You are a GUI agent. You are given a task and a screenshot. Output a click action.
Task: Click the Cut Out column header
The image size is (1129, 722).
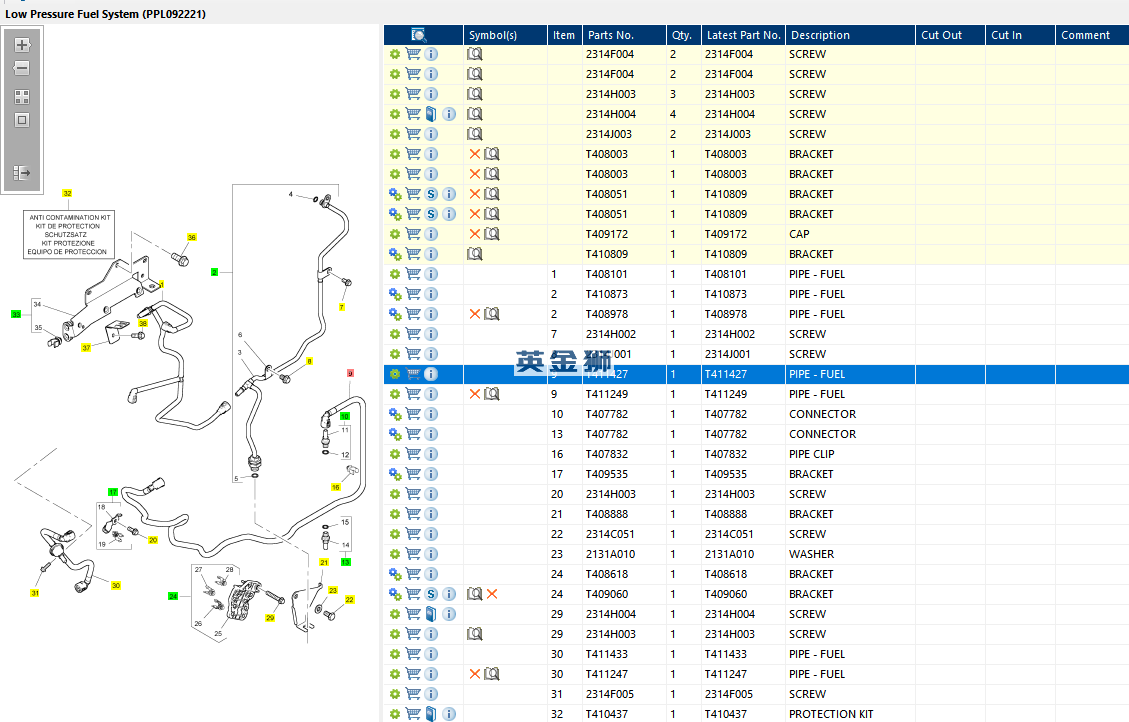point(950,35)
